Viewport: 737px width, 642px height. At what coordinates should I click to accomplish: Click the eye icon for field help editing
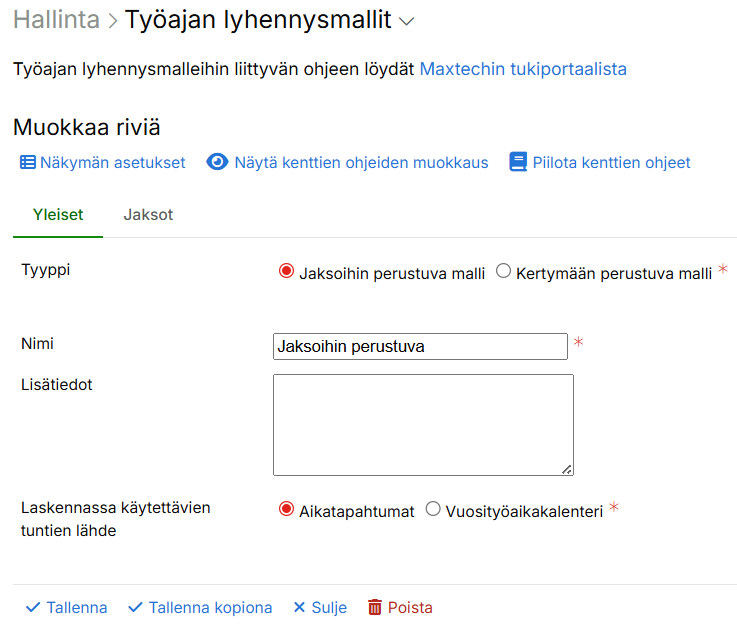tap(217, 162)
